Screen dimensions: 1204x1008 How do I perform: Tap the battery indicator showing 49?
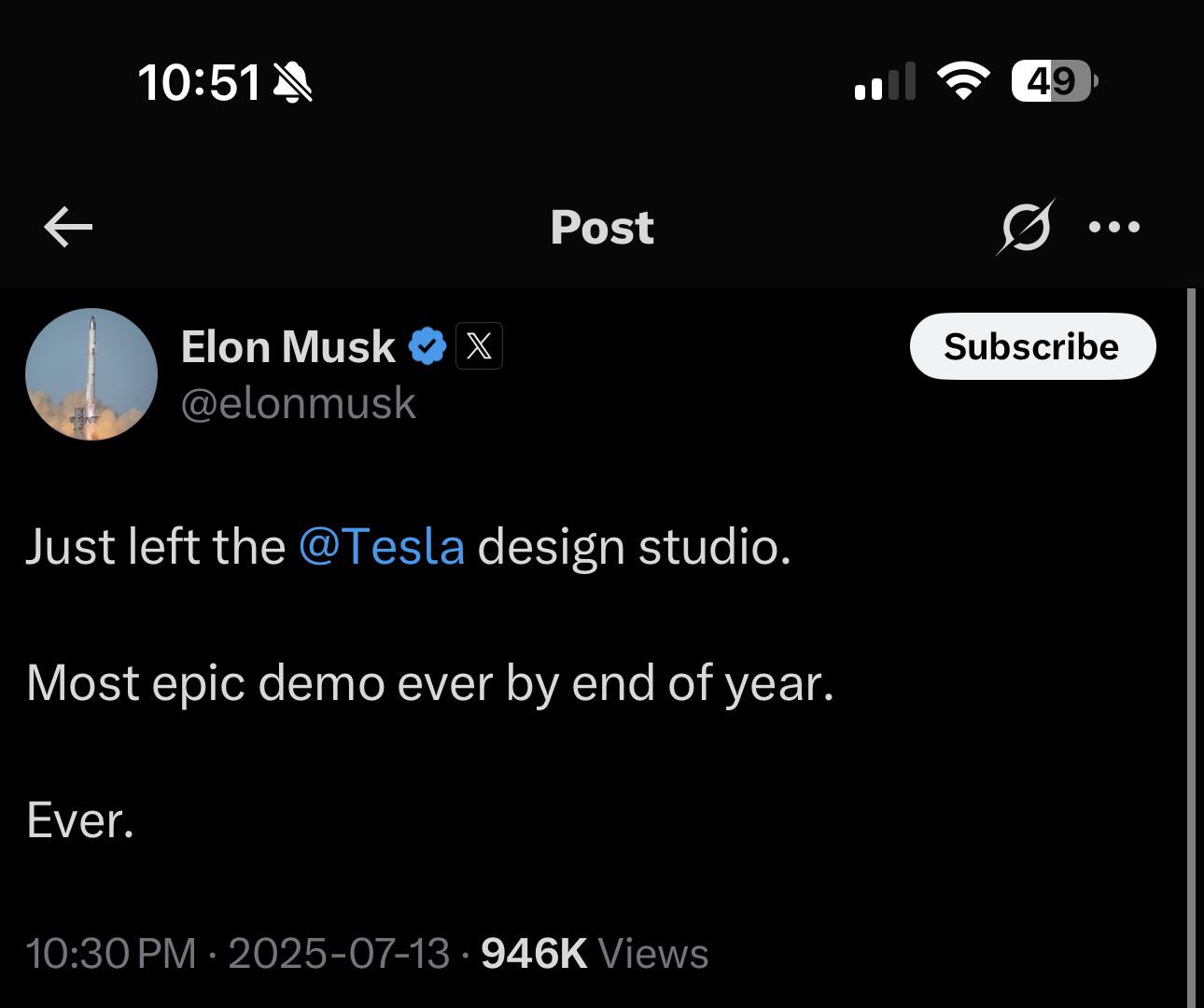[x=1054, y=81]
